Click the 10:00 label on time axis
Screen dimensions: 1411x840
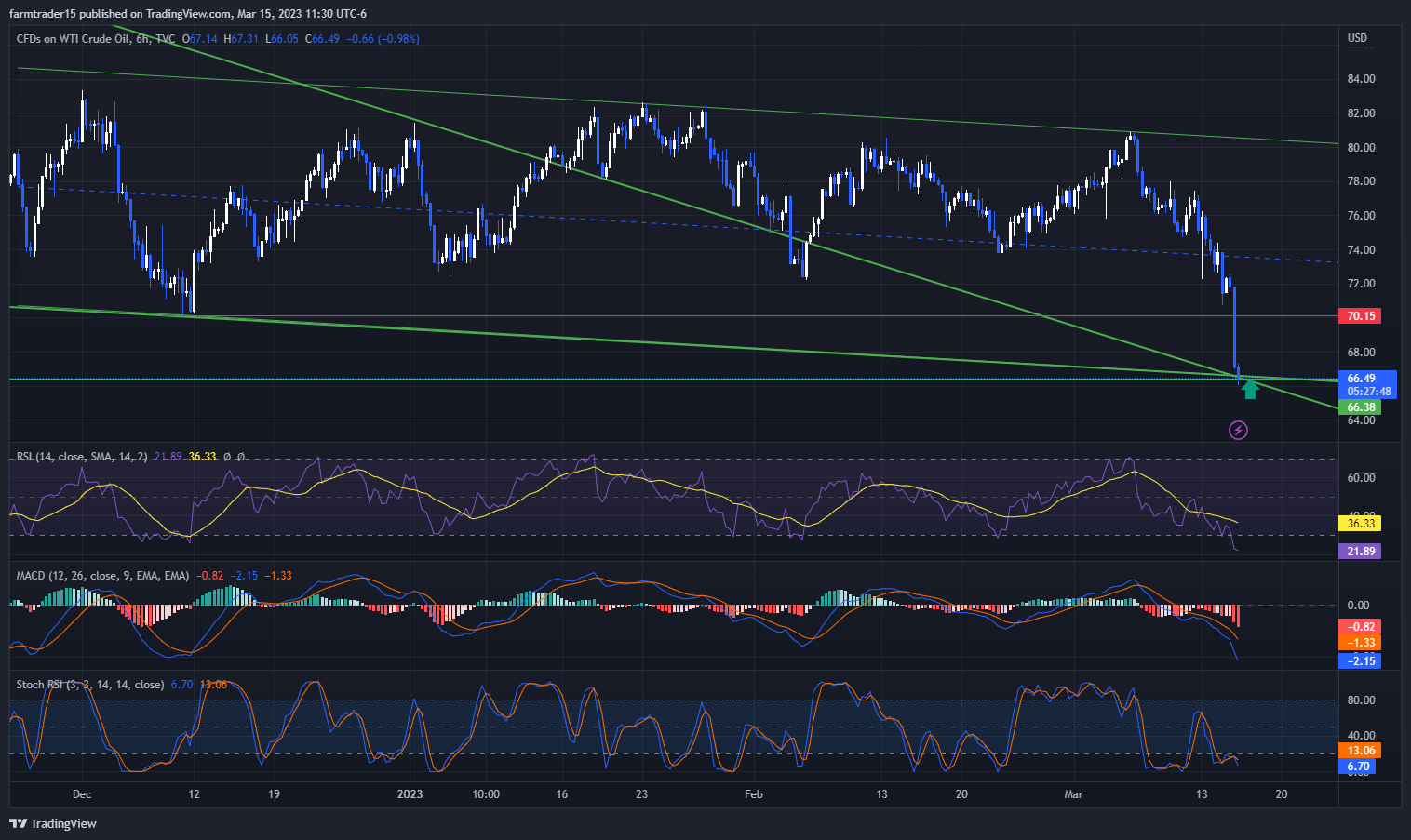click(486, 794)
